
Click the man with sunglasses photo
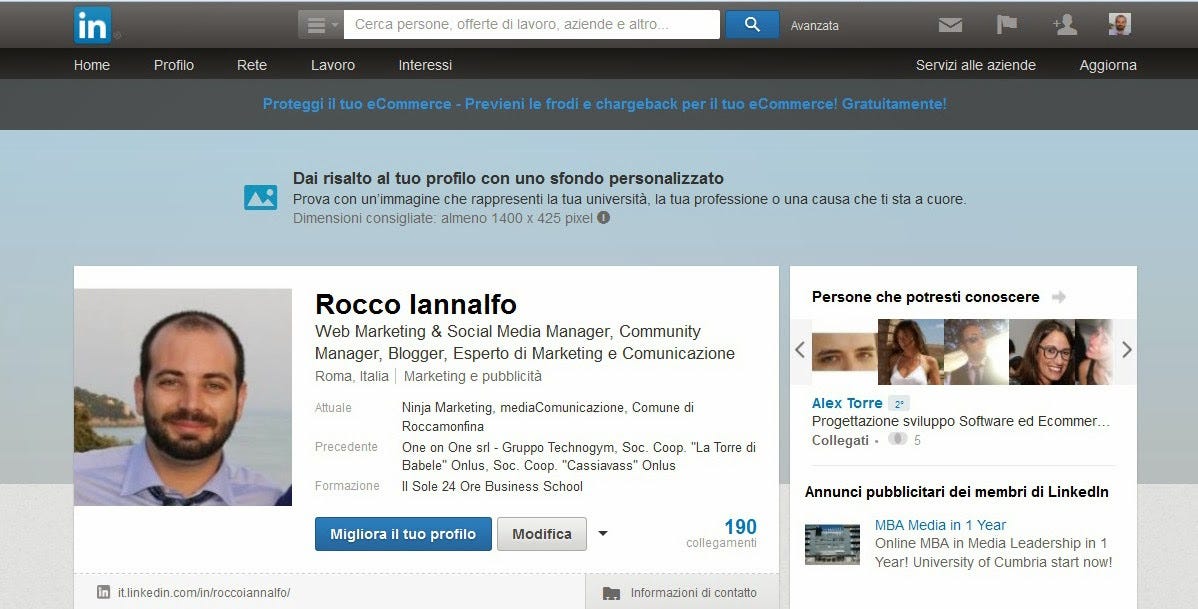tap(976, 351)
